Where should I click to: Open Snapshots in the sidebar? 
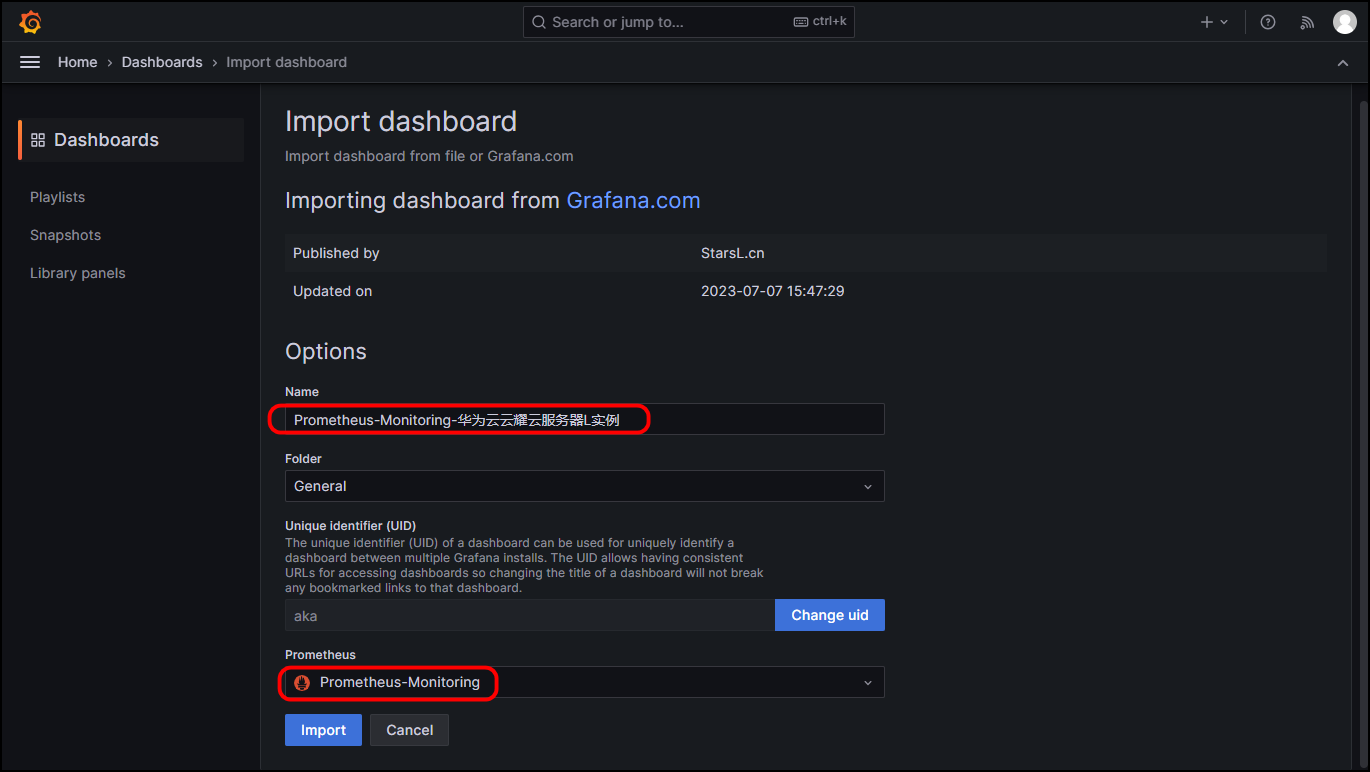click(66, 235)
